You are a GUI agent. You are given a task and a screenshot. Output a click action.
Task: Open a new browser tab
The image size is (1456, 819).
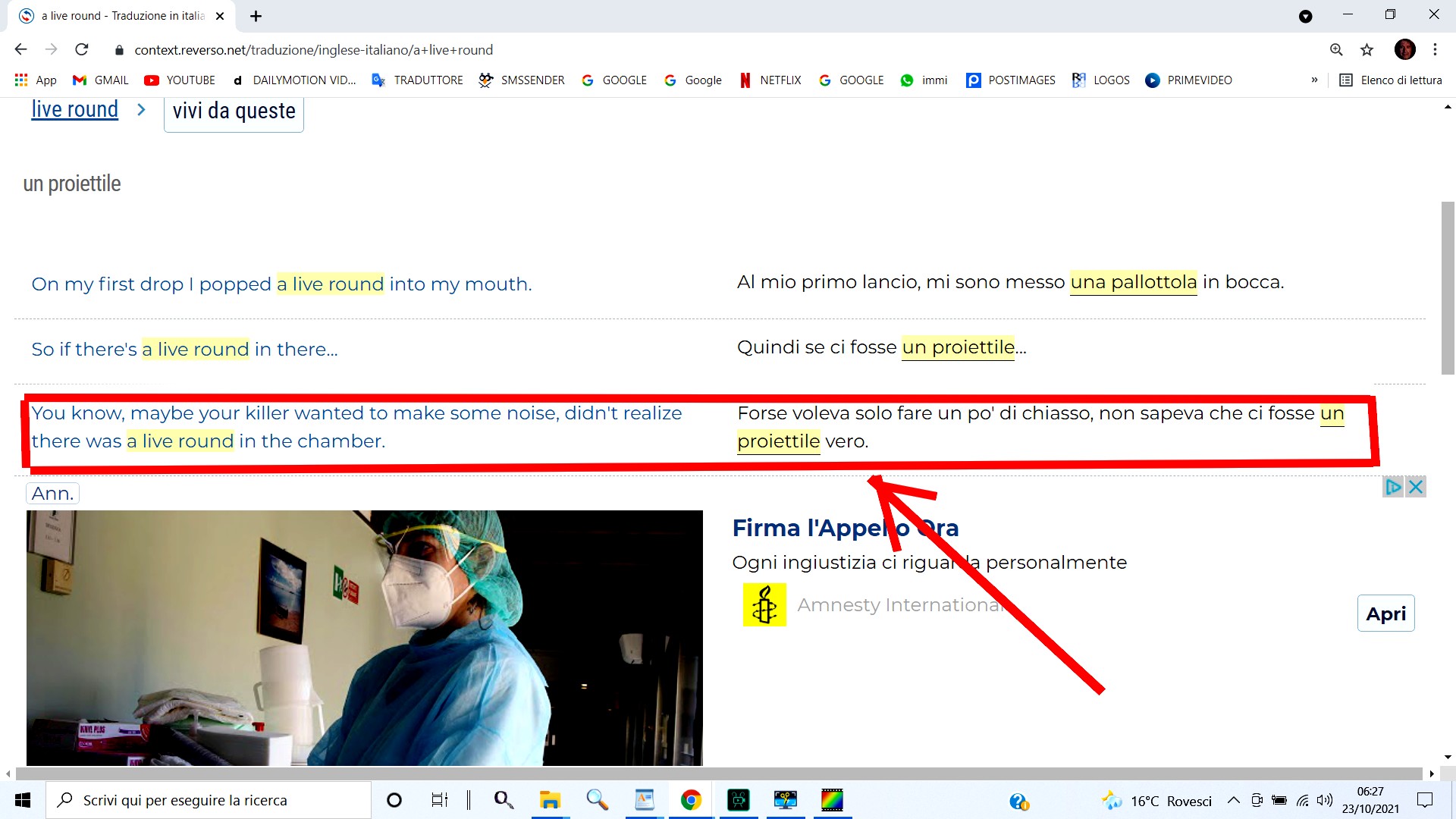256,16
